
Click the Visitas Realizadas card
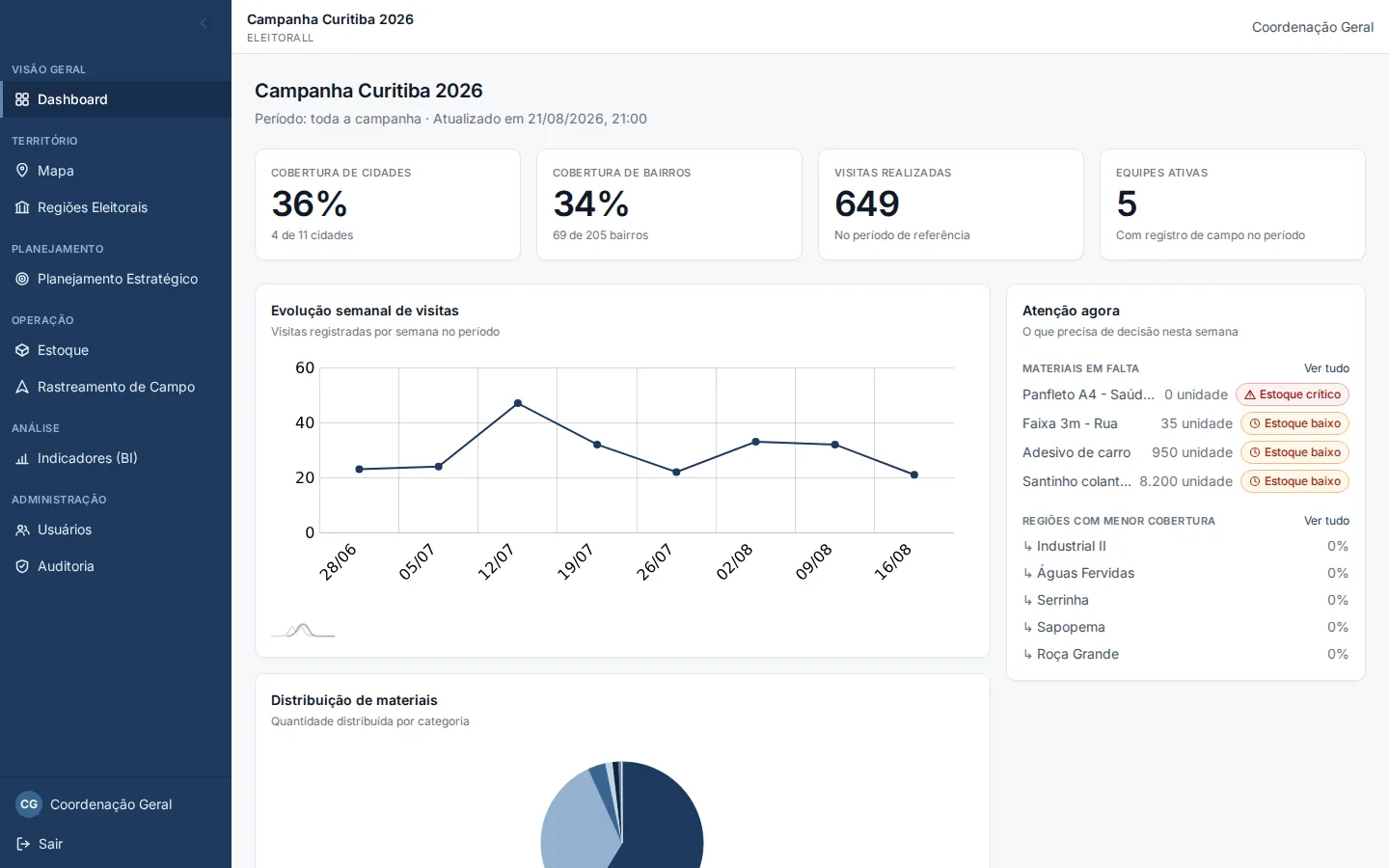(x=951, y=204)
